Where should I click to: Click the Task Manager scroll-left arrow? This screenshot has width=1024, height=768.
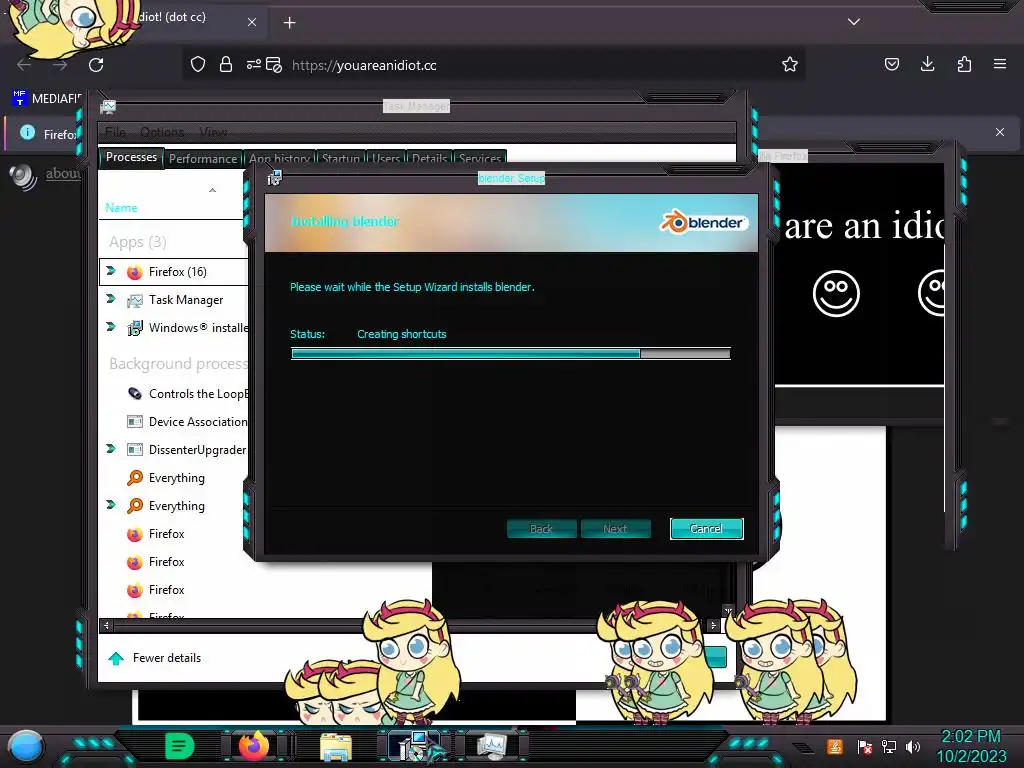pyautogui.click(x=106, y=626)
